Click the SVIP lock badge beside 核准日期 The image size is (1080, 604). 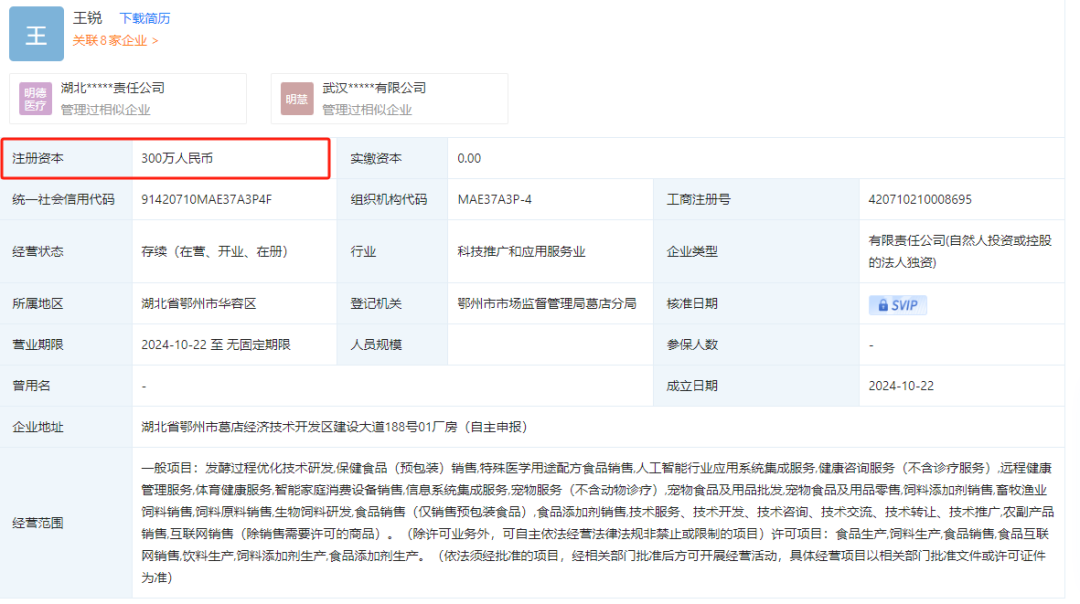coord(897,304)
